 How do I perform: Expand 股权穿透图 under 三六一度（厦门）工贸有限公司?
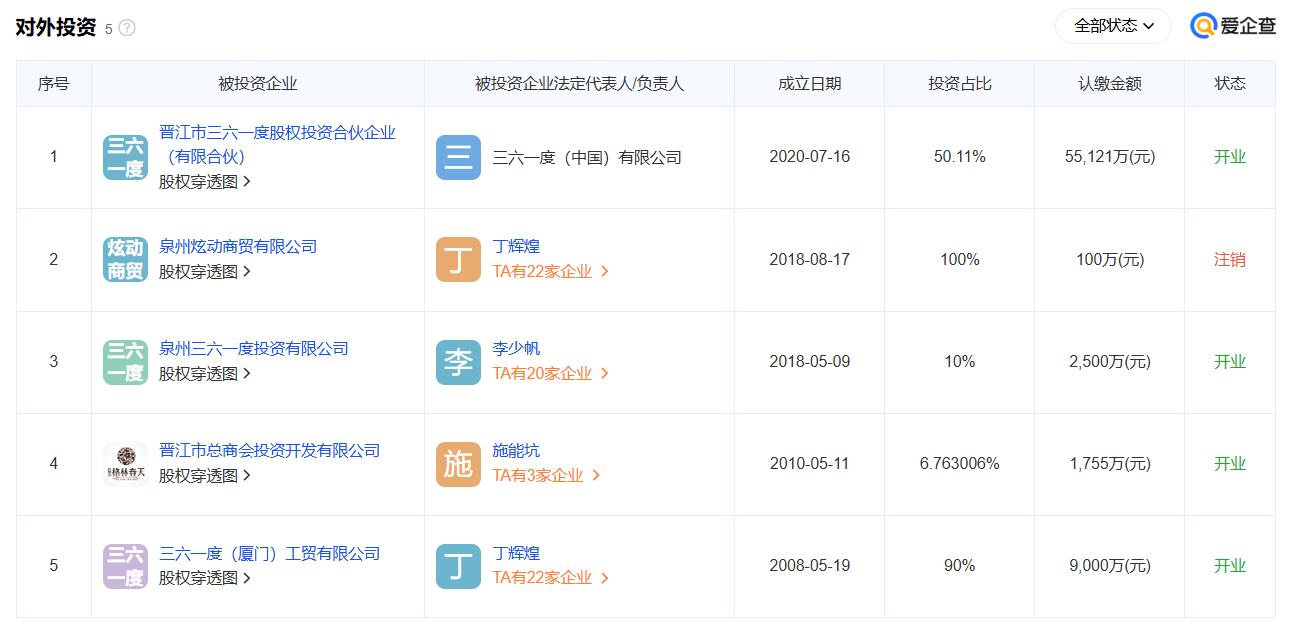(x=205, y=578)
